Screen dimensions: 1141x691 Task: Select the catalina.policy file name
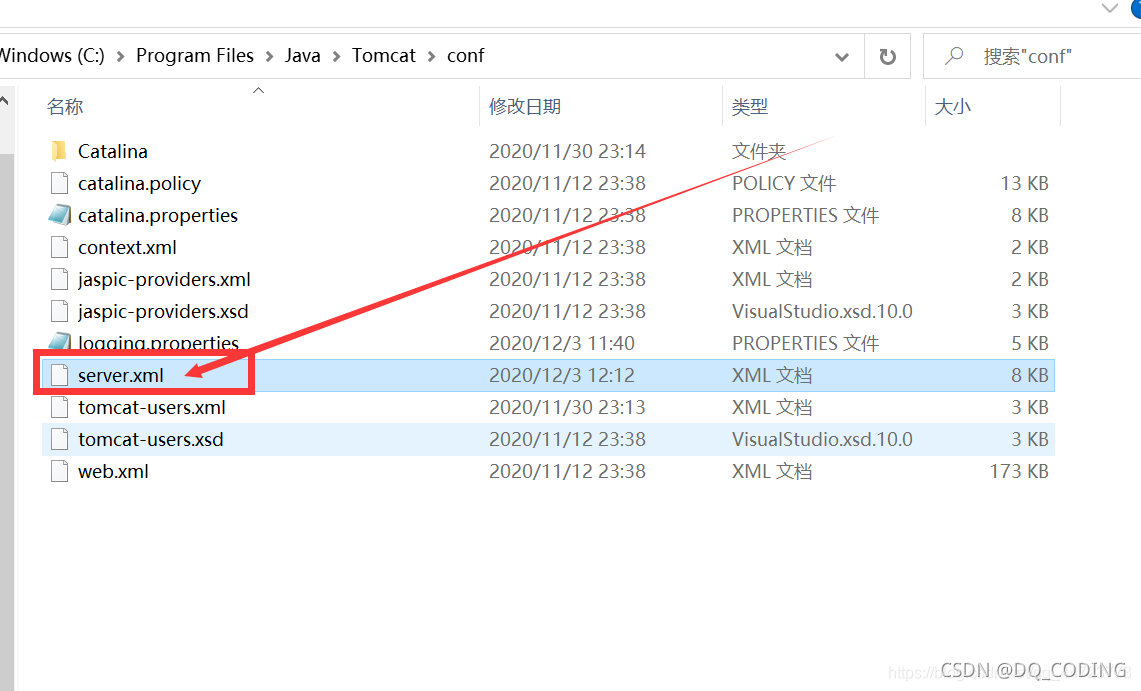[140, 183]
